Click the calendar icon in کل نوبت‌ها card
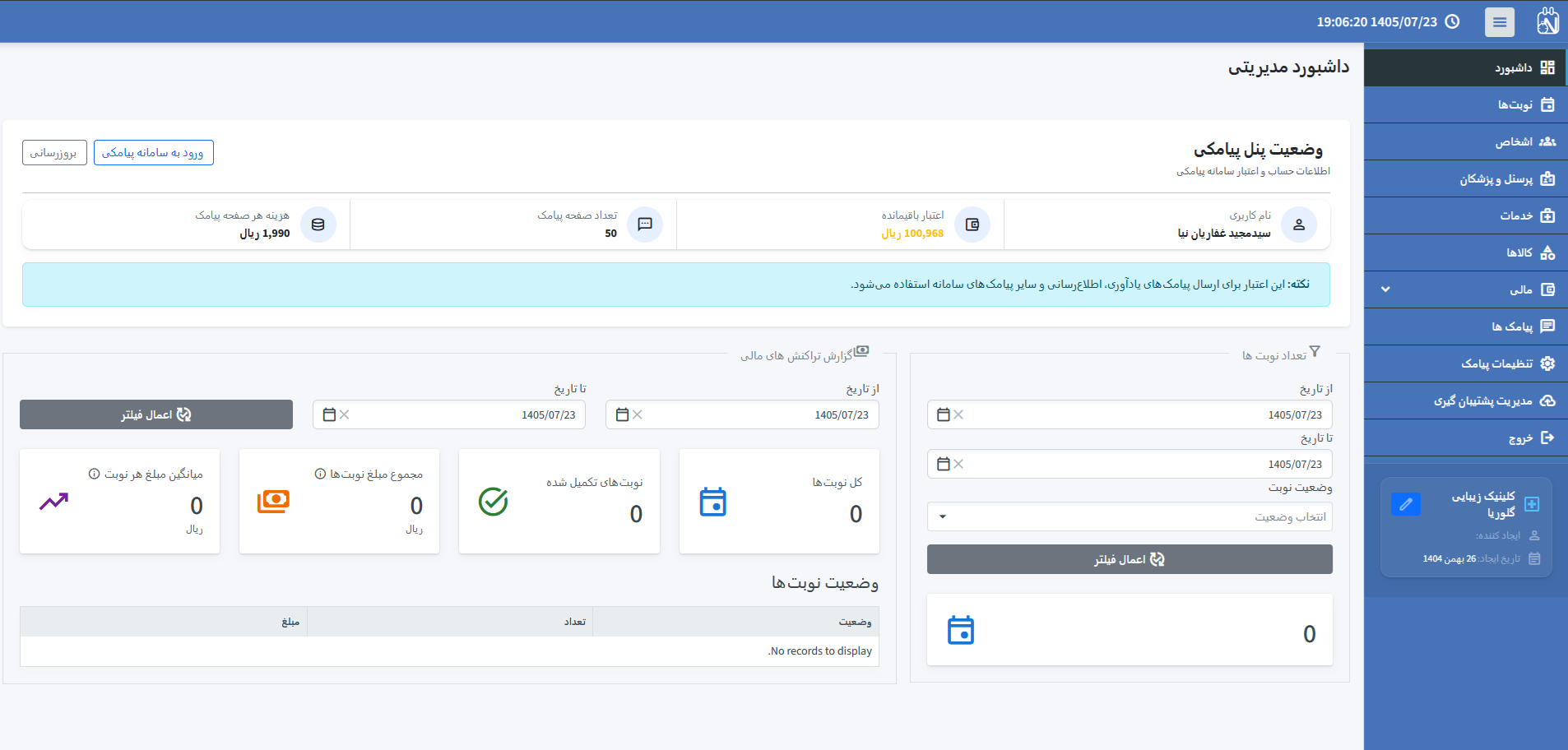This screenshot has height=750, width=1568. click(x=713, y=502)
